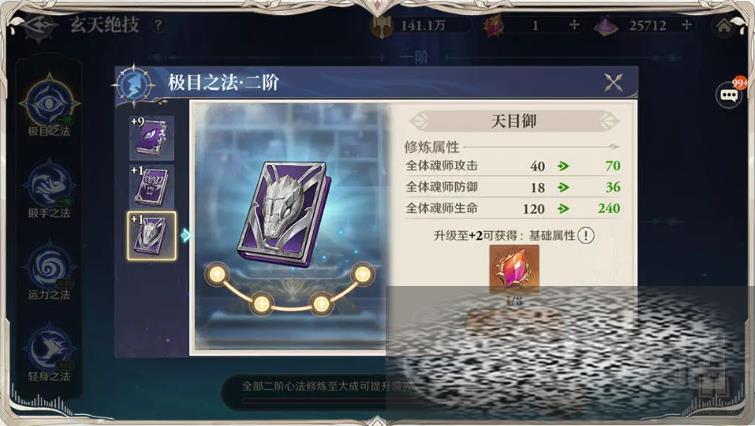
Task: Click the info icon beside 基础属性
Action: tap(586, 235)
